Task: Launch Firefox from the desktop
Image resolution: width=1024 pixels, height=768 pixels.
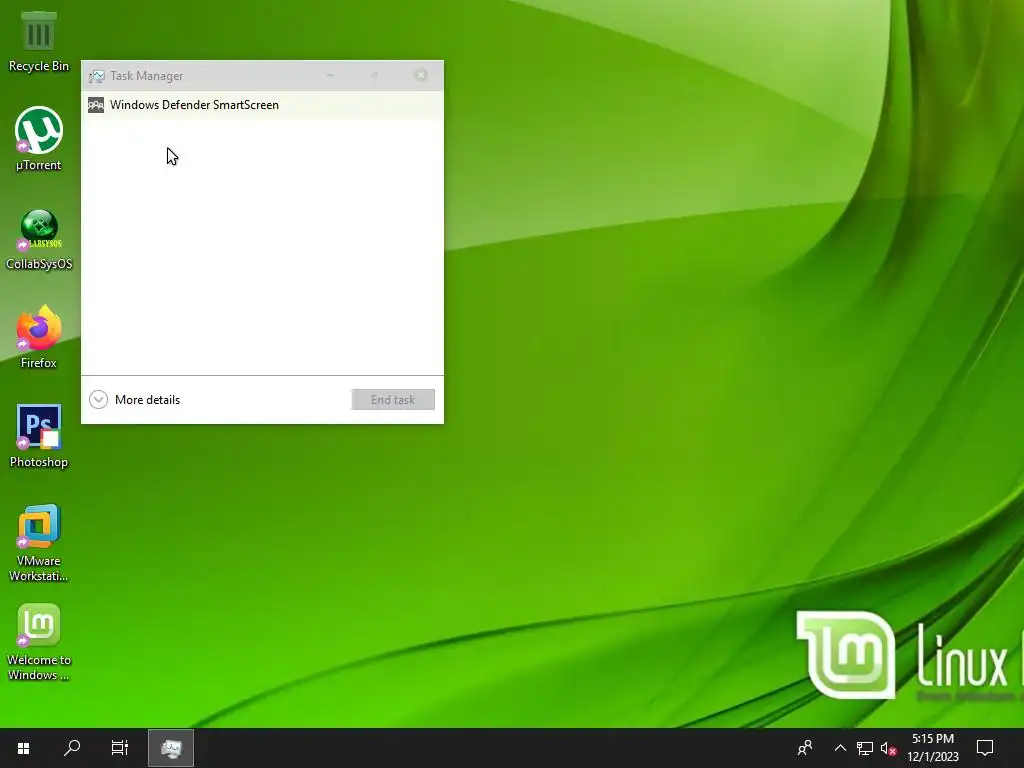Action: pyautogui.click(x=39, y=337)
